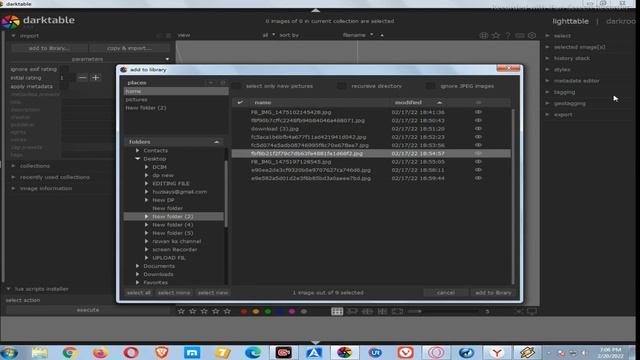Collapse the Desktop folder in the tree

point(138,159)
